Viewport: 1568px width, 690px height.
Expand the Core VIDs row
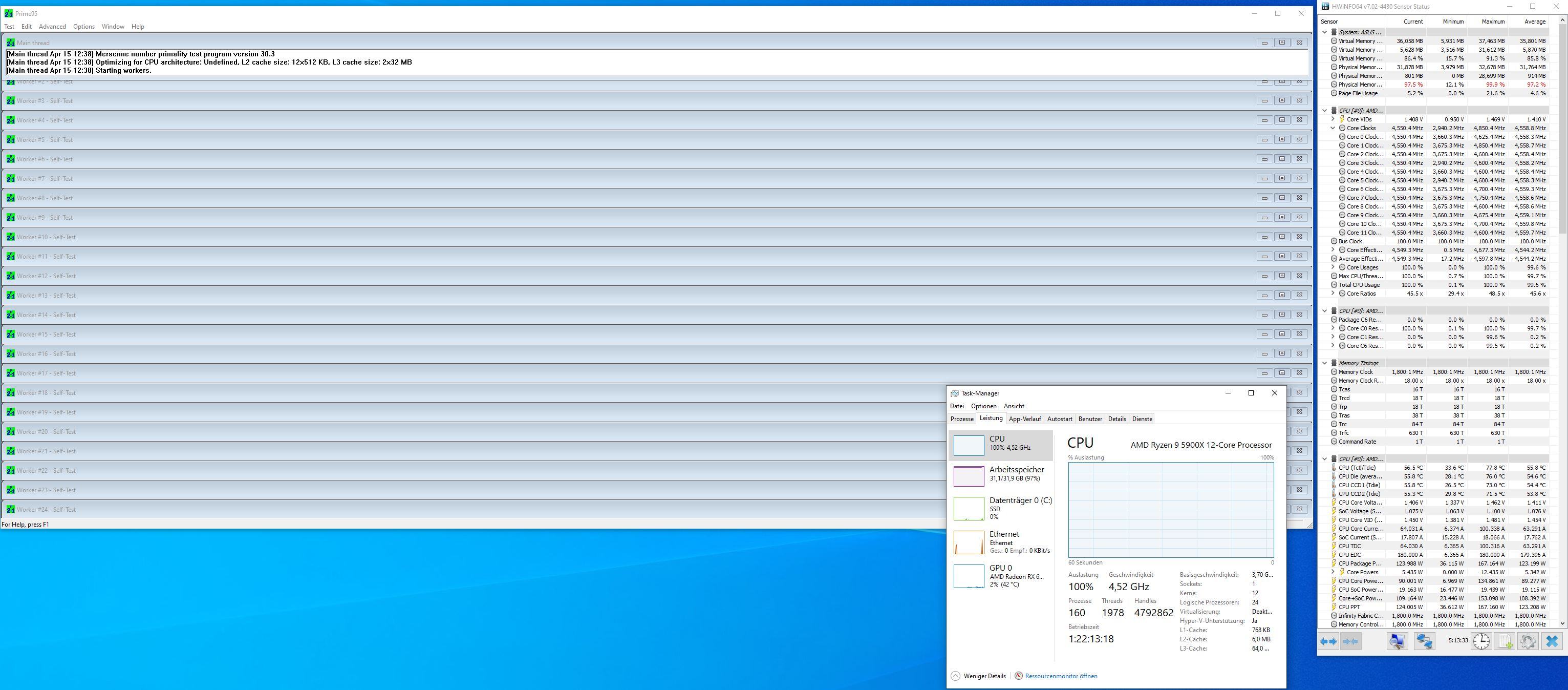coord(1333,119)
